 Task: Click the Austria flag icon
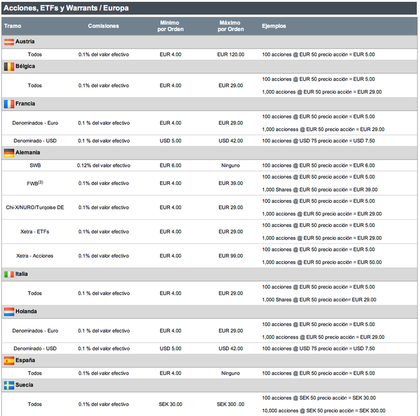9,42
